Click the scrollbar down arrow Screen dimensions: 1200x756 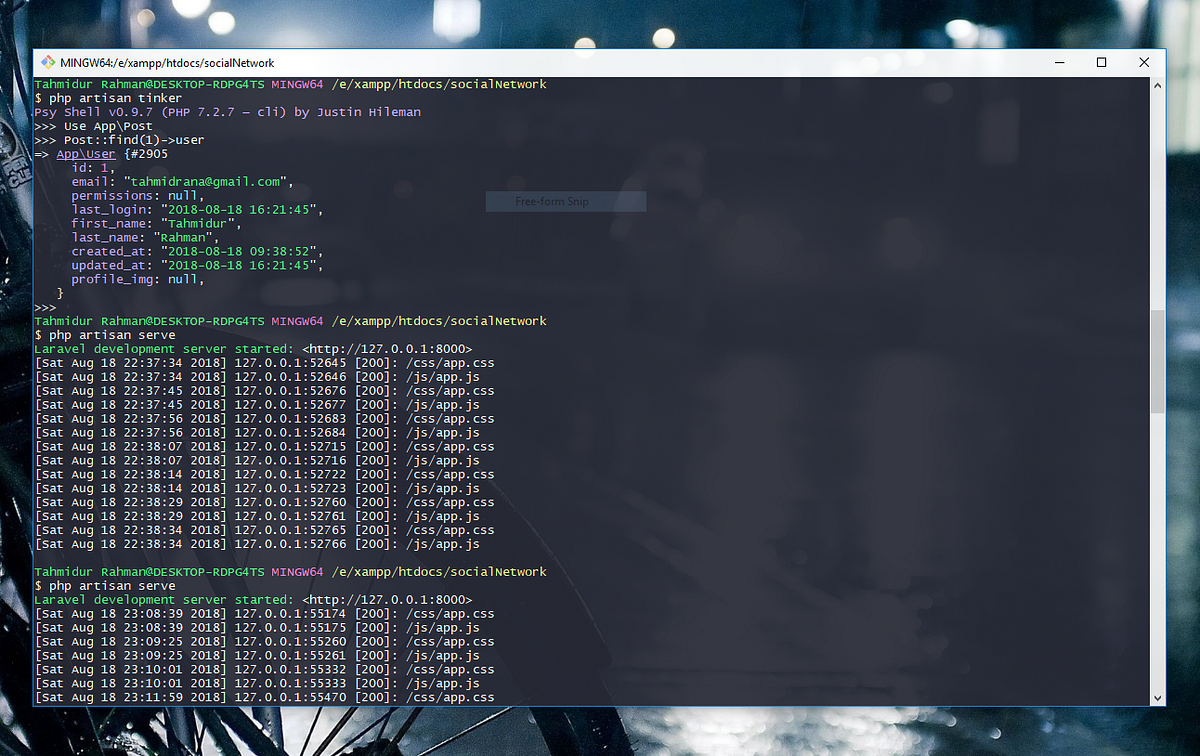click(x=1158, y=696)
